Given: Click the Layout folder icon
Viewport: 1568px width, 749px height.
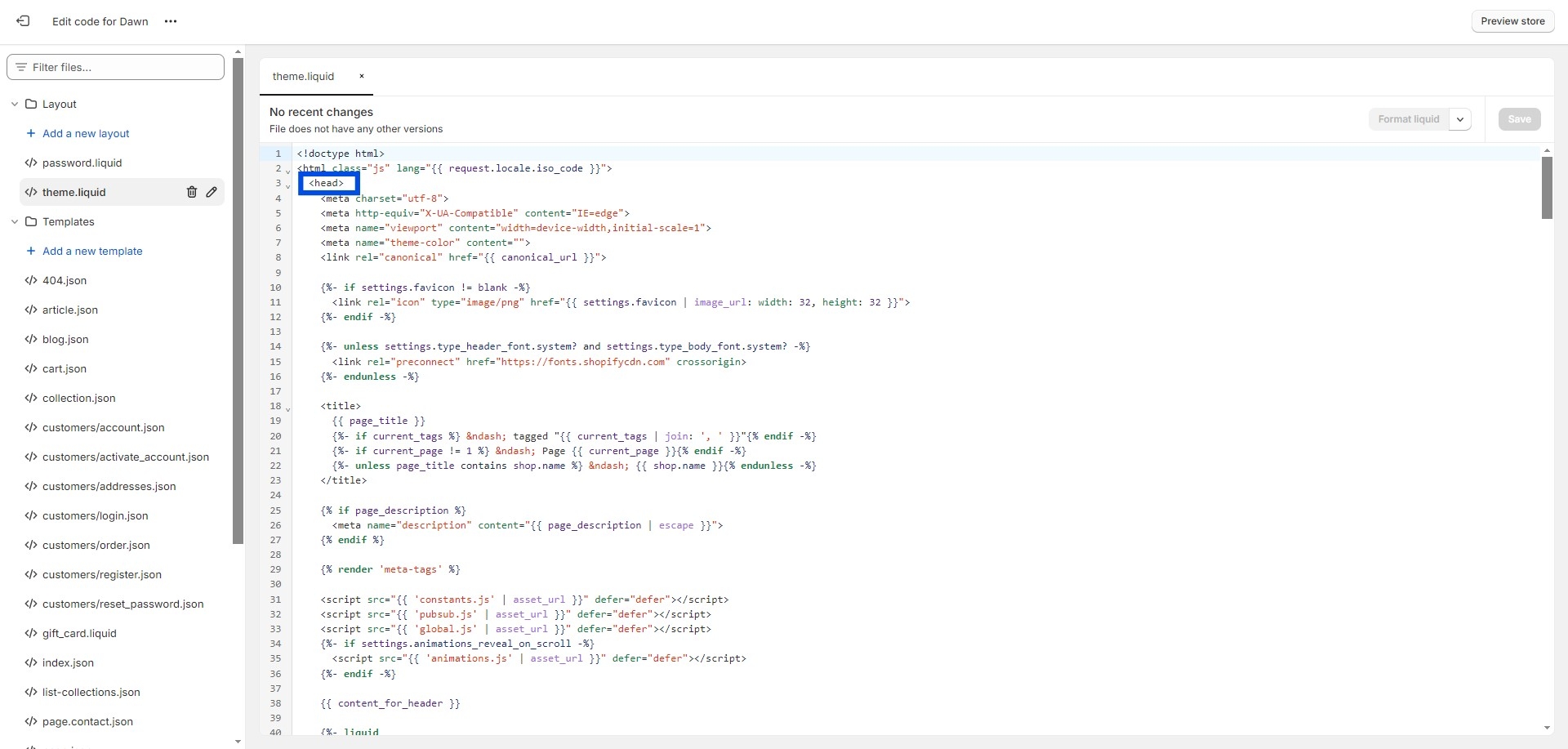Looking at the screenshot, I should (x=31, y=104).
